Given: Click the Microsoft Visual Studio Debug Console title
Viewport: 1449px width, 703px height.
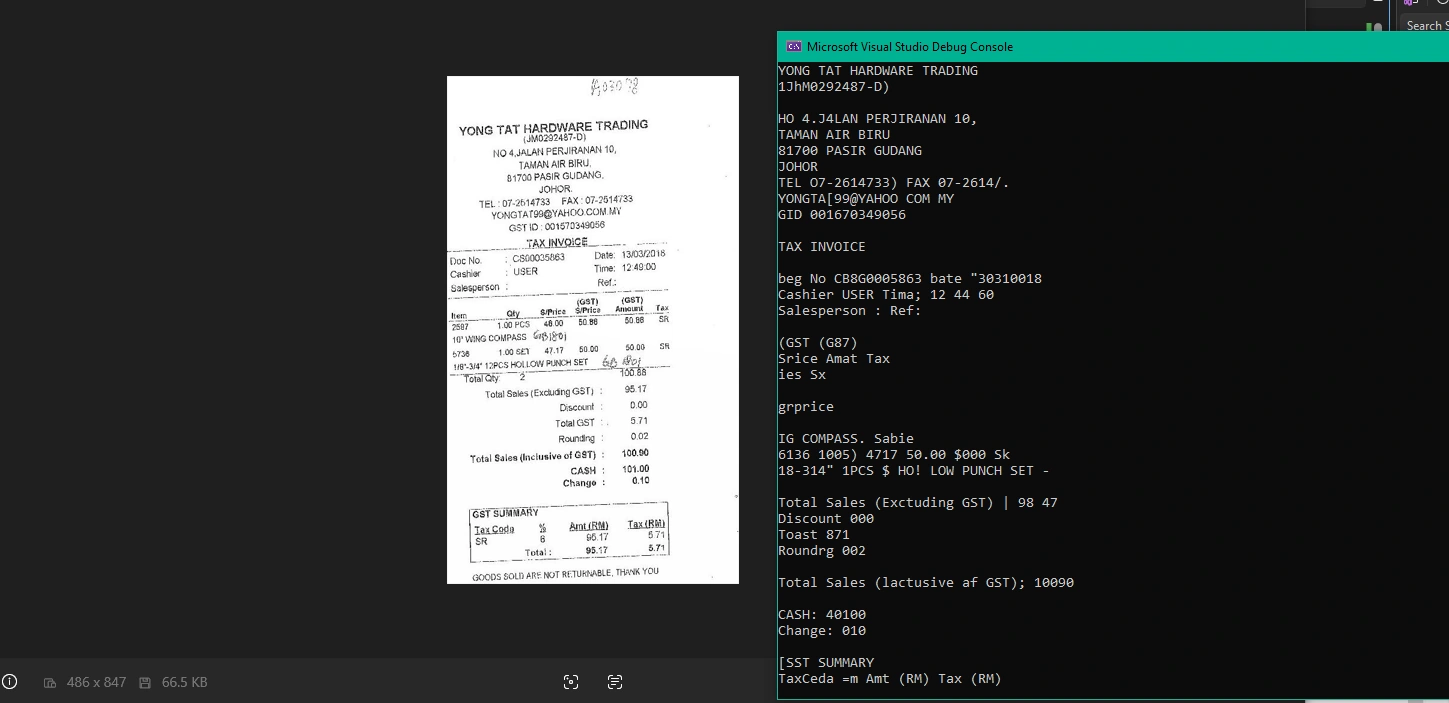Looking at the screenshot, I should pyautogui.click(x=910, y=47).
